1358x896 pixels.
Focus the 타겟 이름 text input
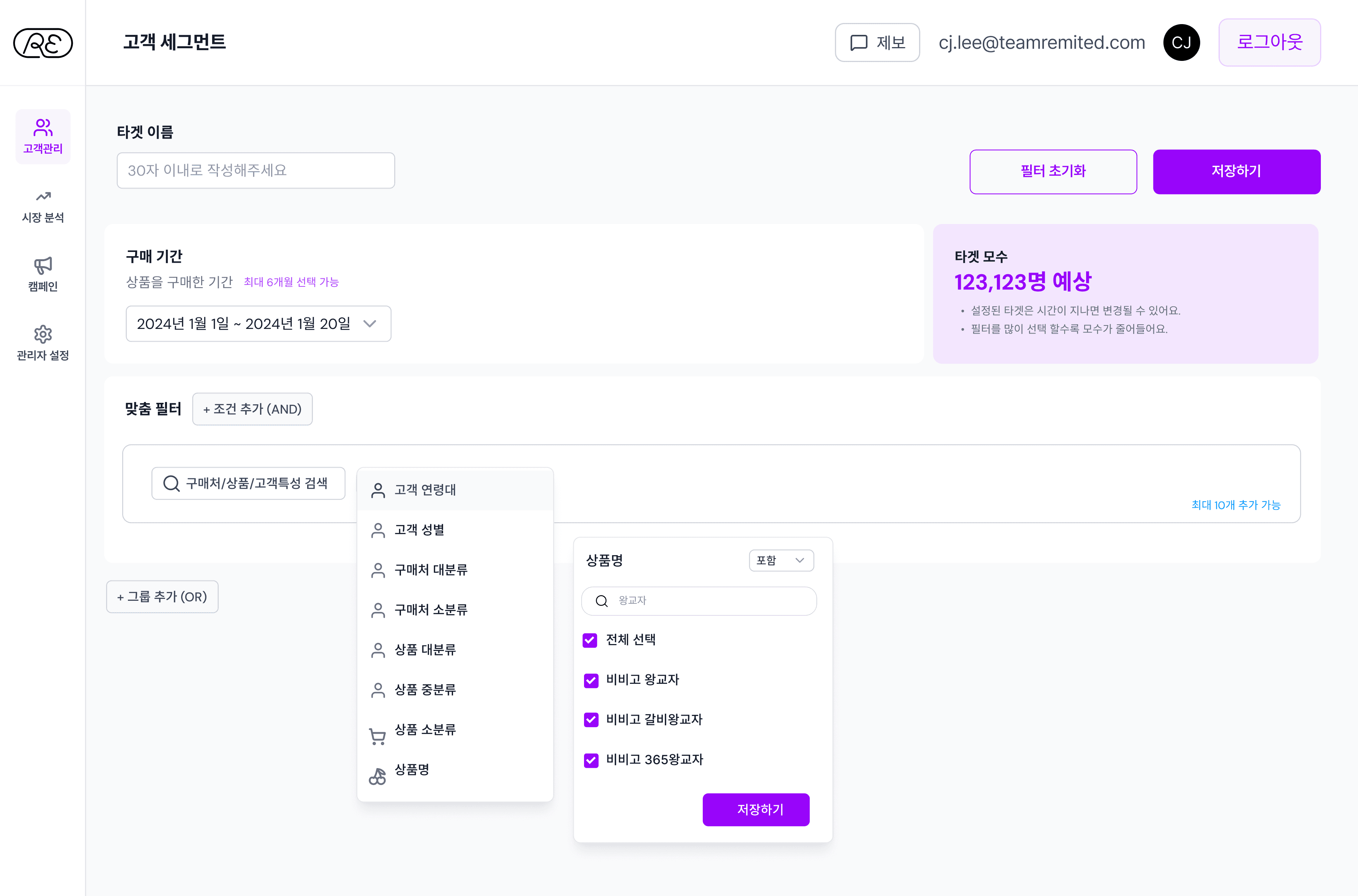coord(255,170)
